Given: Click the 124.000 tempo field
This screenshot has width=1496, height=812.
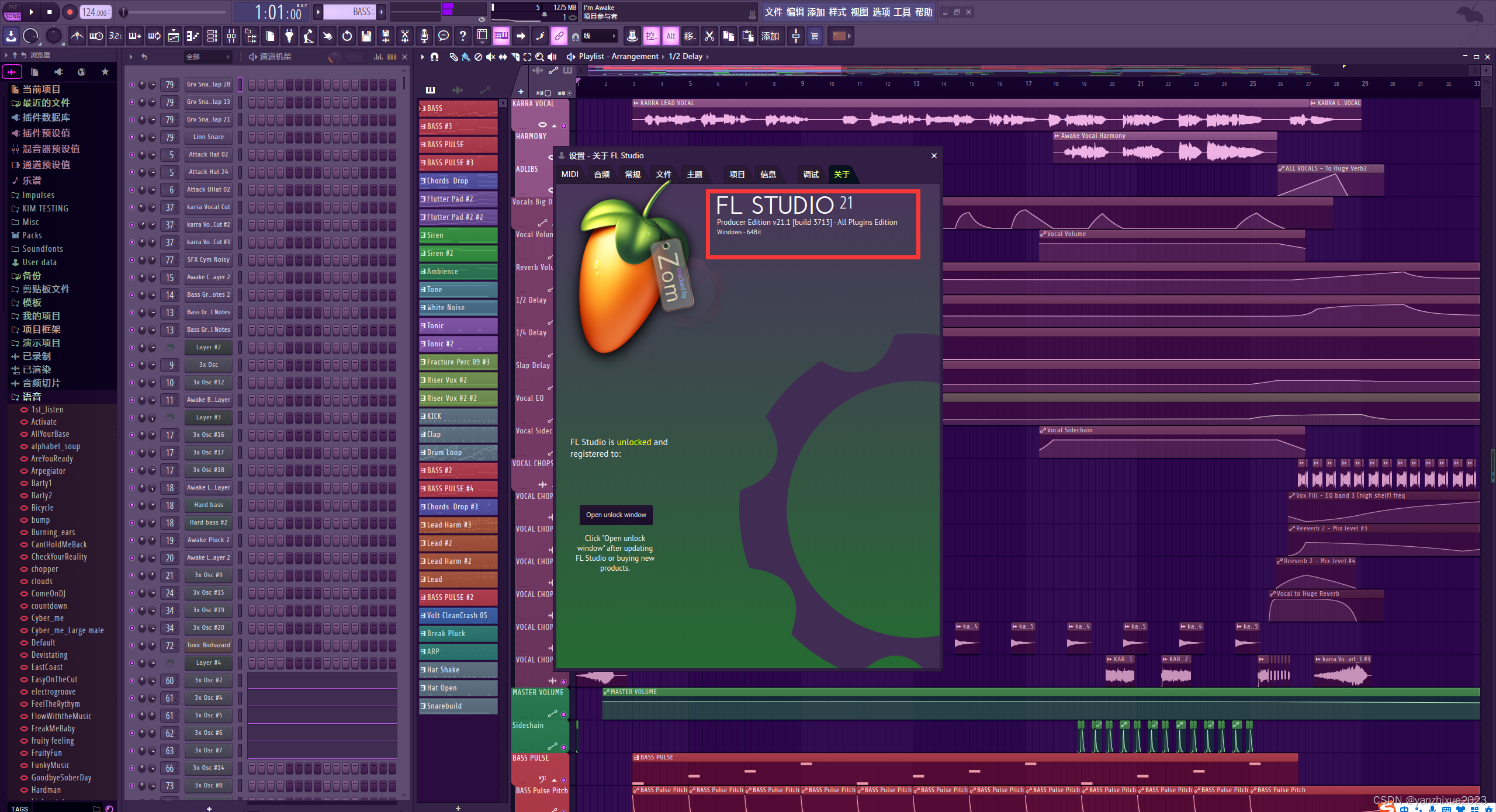Looking at the screenshot, I should click(96, 12).
